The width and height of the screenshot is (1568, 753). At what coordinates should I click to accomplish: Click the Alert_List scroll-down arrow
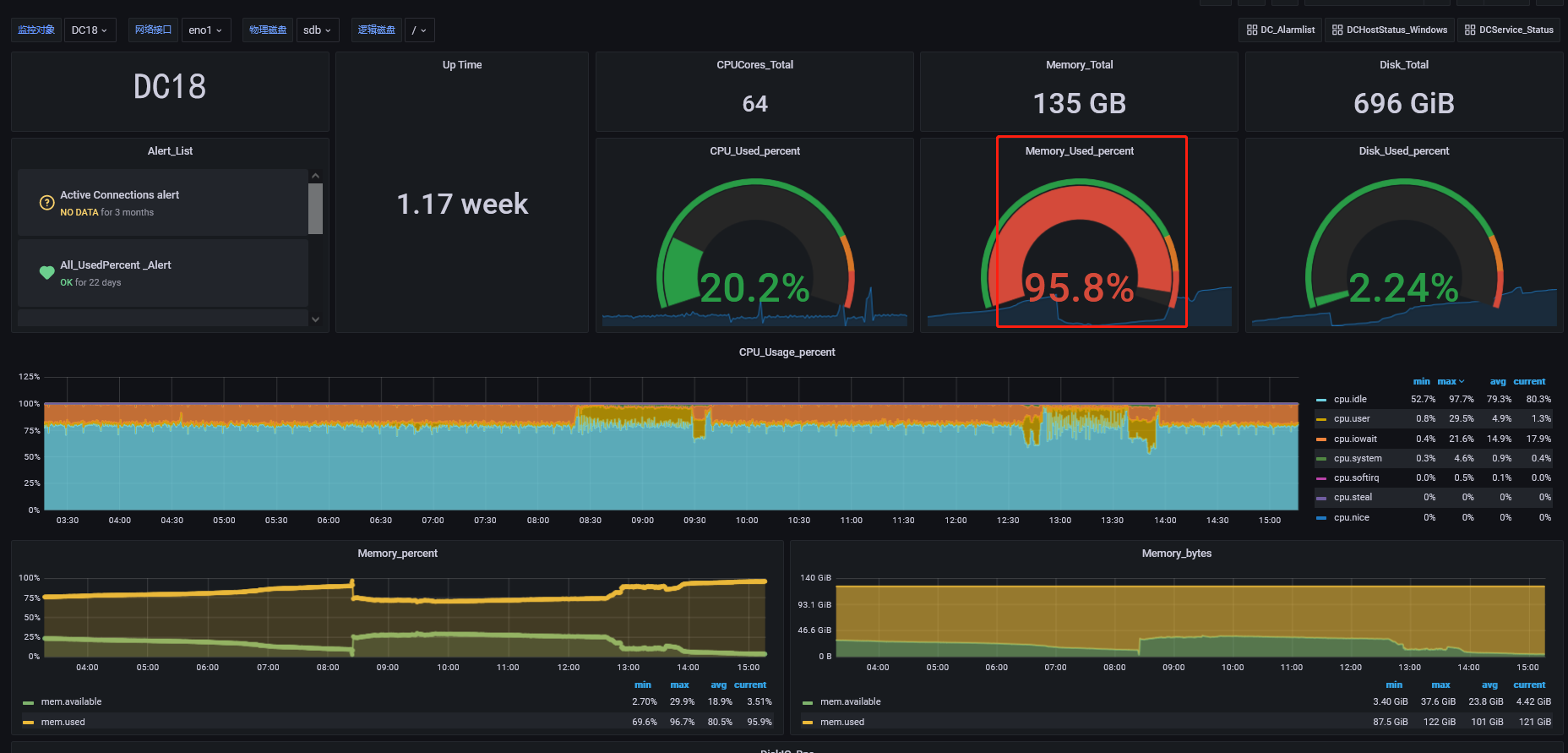pyautogui.click(x=315, y=319)
